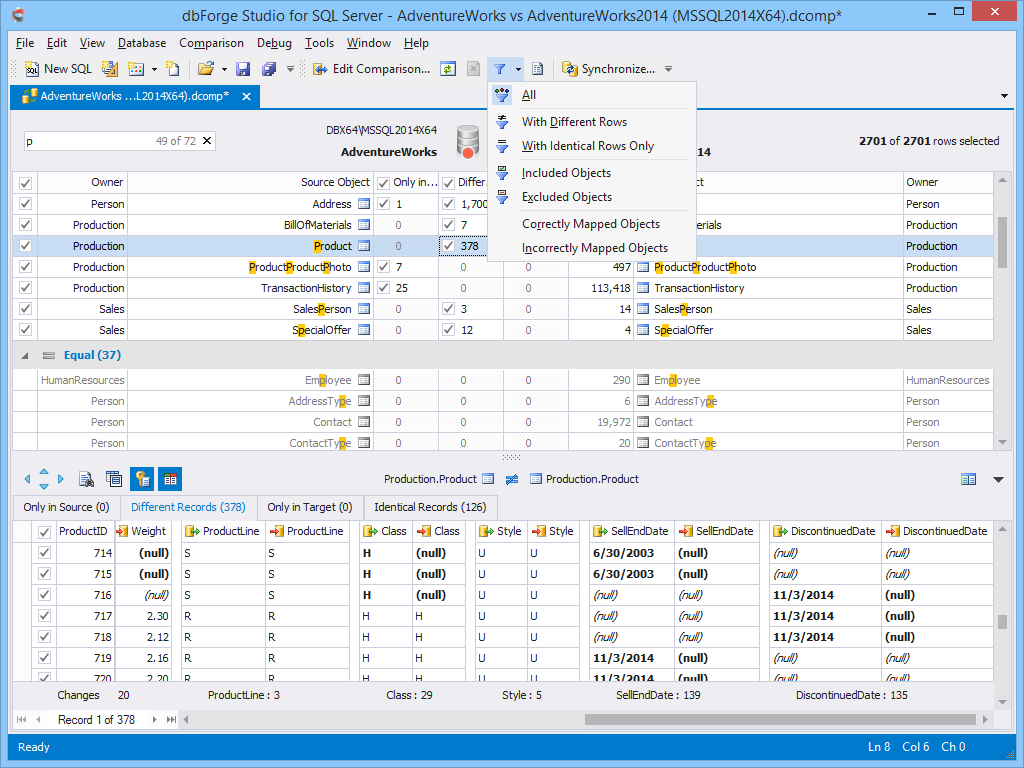Select the filter funnel toolbar icon

coord(501,70)
